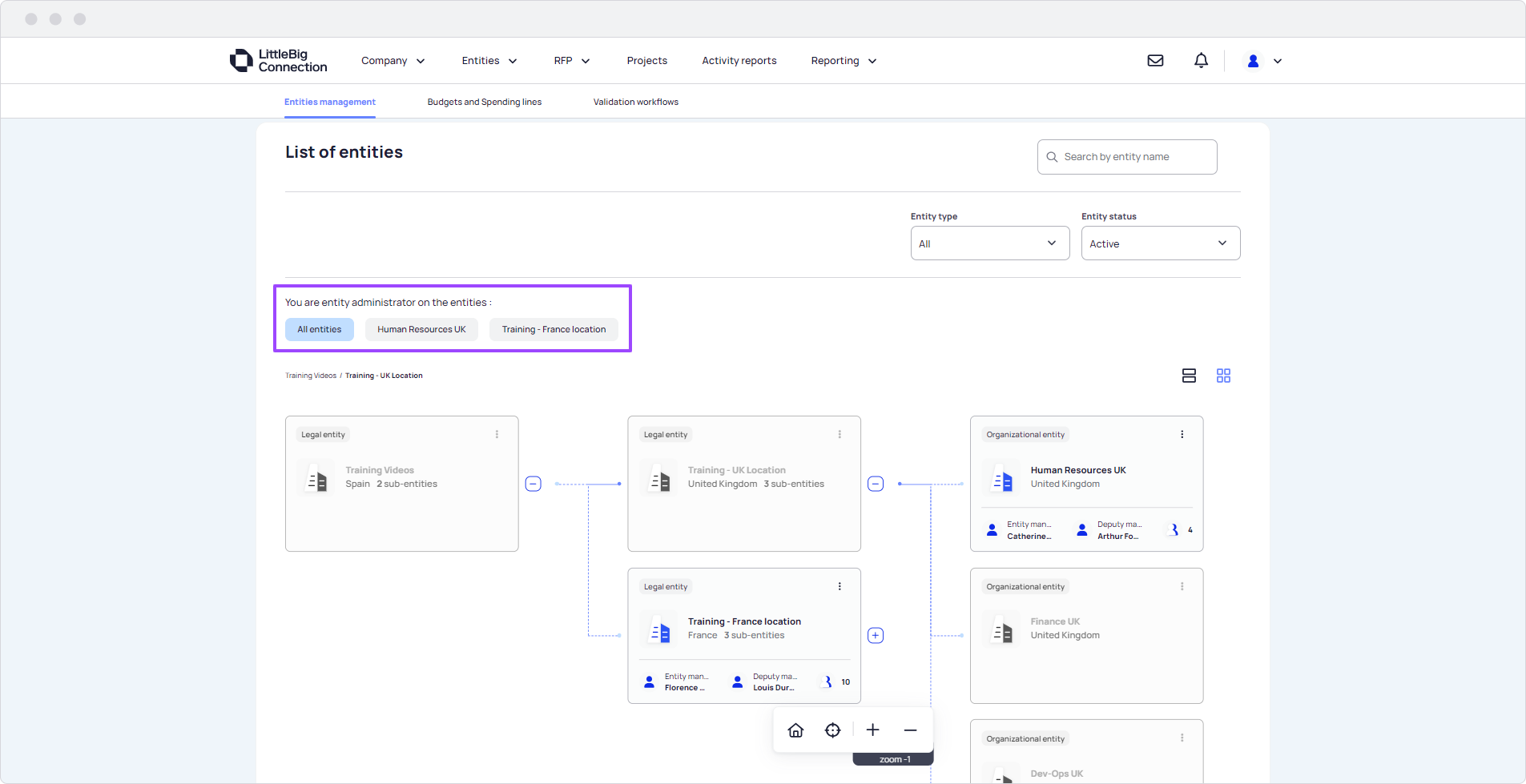The height and width of the screenshot is (784, 1526).
Task: Click the Training - France location building icon
Action: pyautogui.click(x=659, y=630)
